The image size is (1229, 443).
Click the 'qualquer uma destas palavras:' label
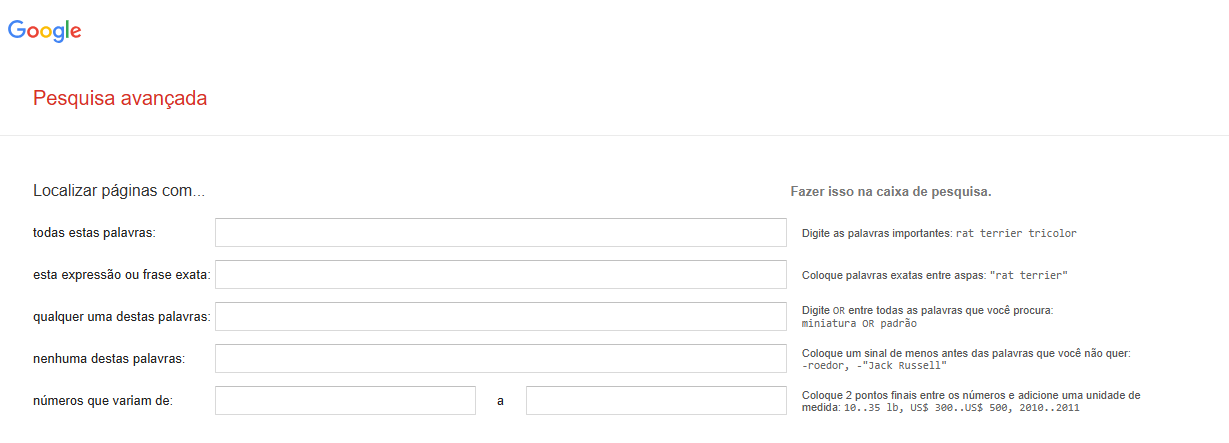point(121,317)
